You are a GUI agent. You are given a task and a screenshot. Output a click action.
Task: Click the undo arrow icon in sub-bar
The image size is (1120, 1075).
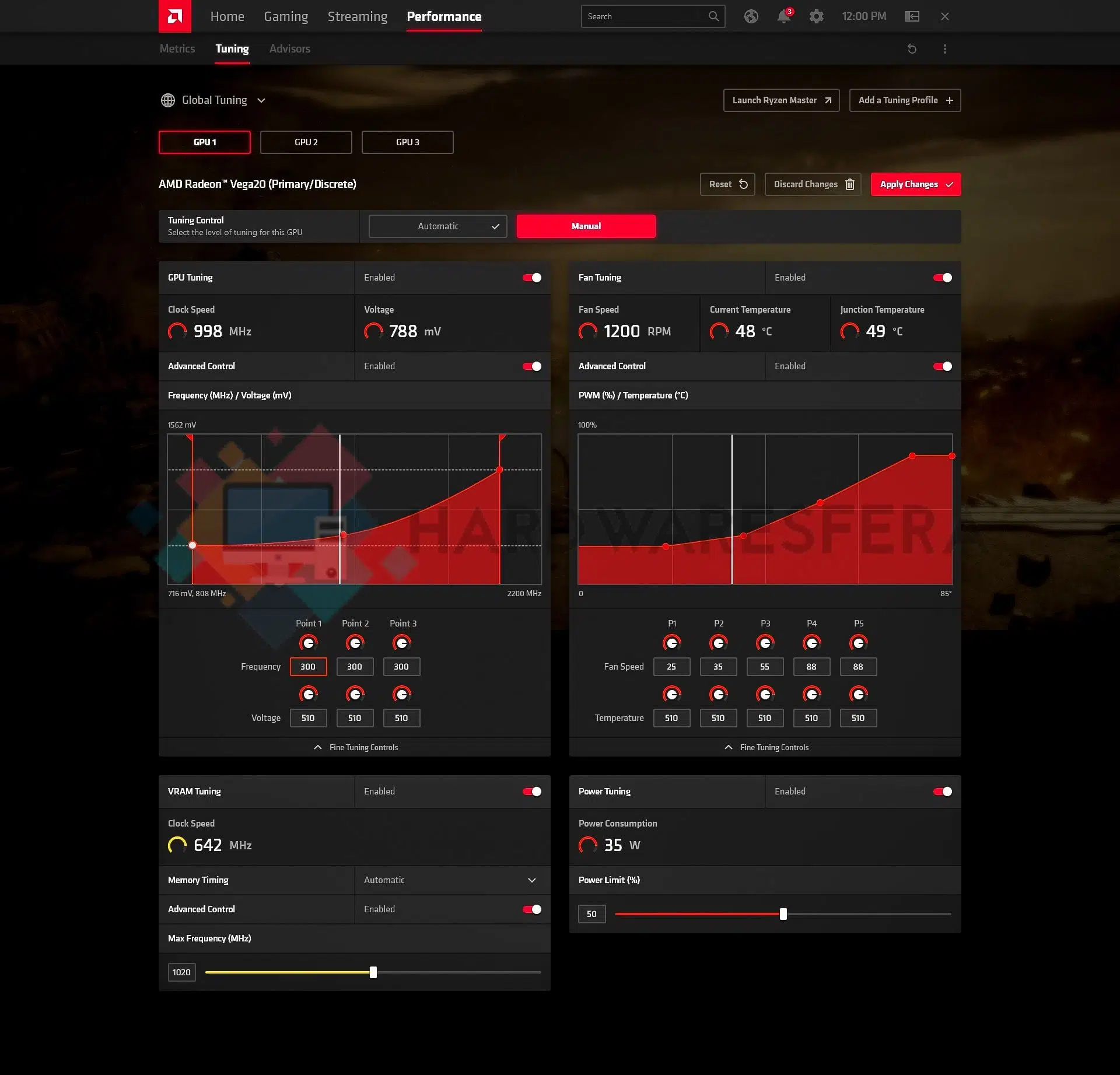pos(912,49)
